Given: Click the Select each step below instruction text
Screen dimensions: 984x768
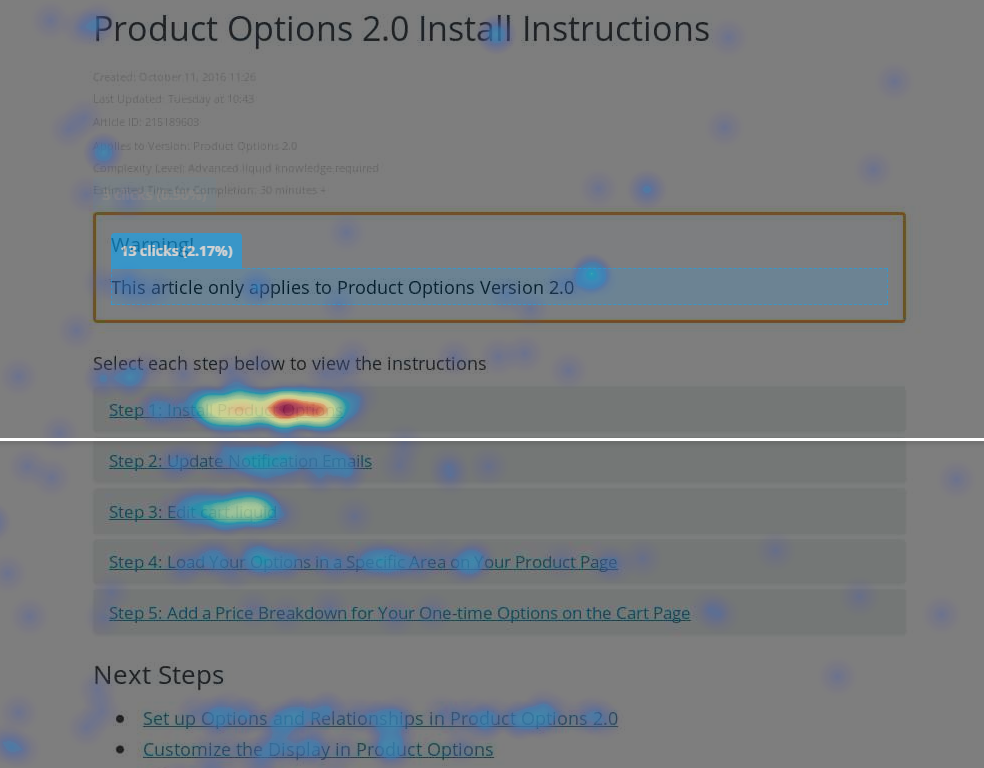Looking at the screenshot, I should click(x=289, y=364).
